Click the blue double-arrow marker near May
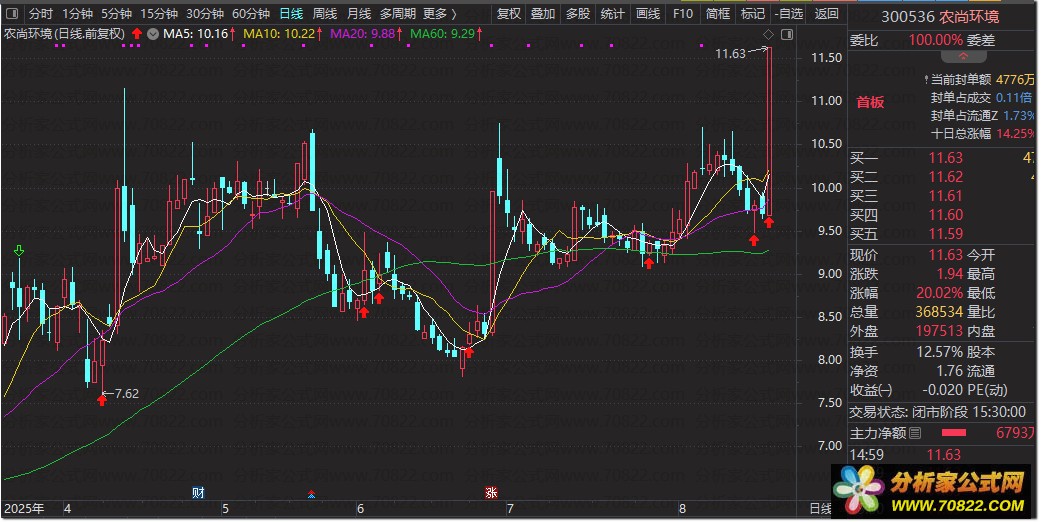Image resolution: width=1041 pixels, height=522 pixels. click(311, 494)
